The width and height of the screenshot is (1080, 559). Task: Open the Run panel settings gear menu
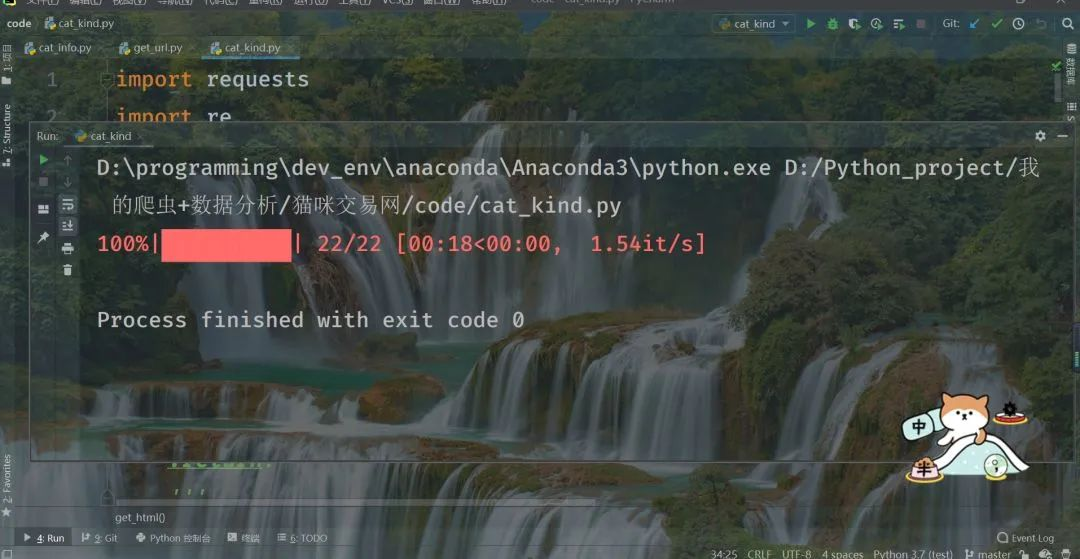tap(1040, 136)
